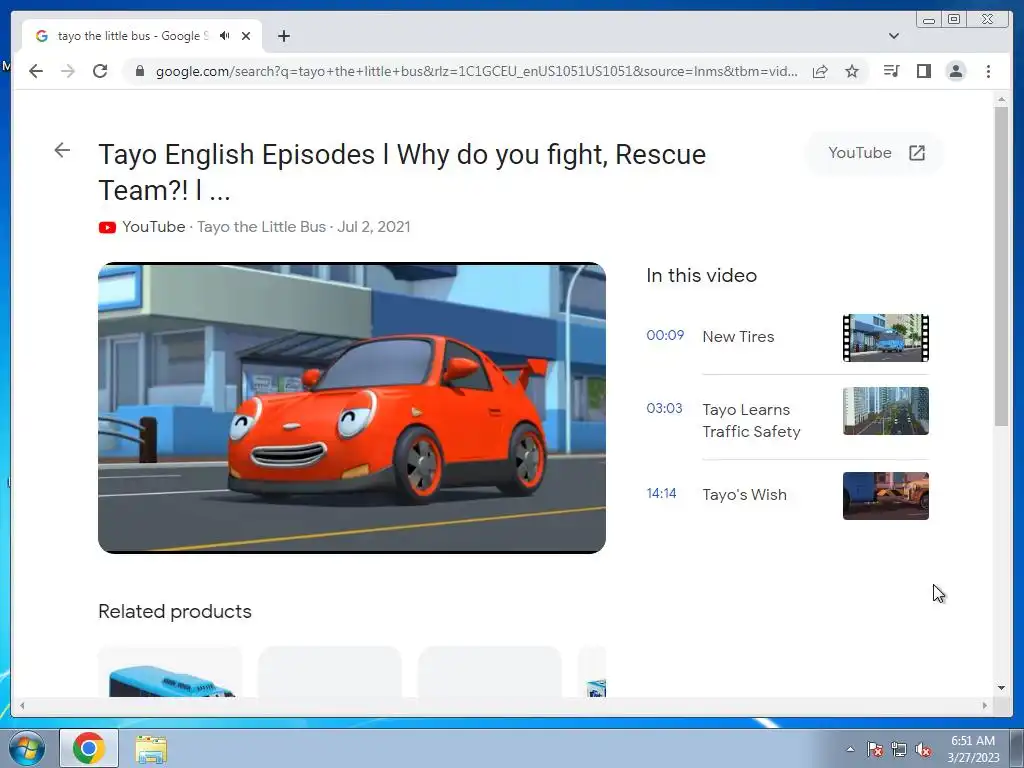Click the forward navigation arrow
The image size is (1024, 768).
click(67, 71)
